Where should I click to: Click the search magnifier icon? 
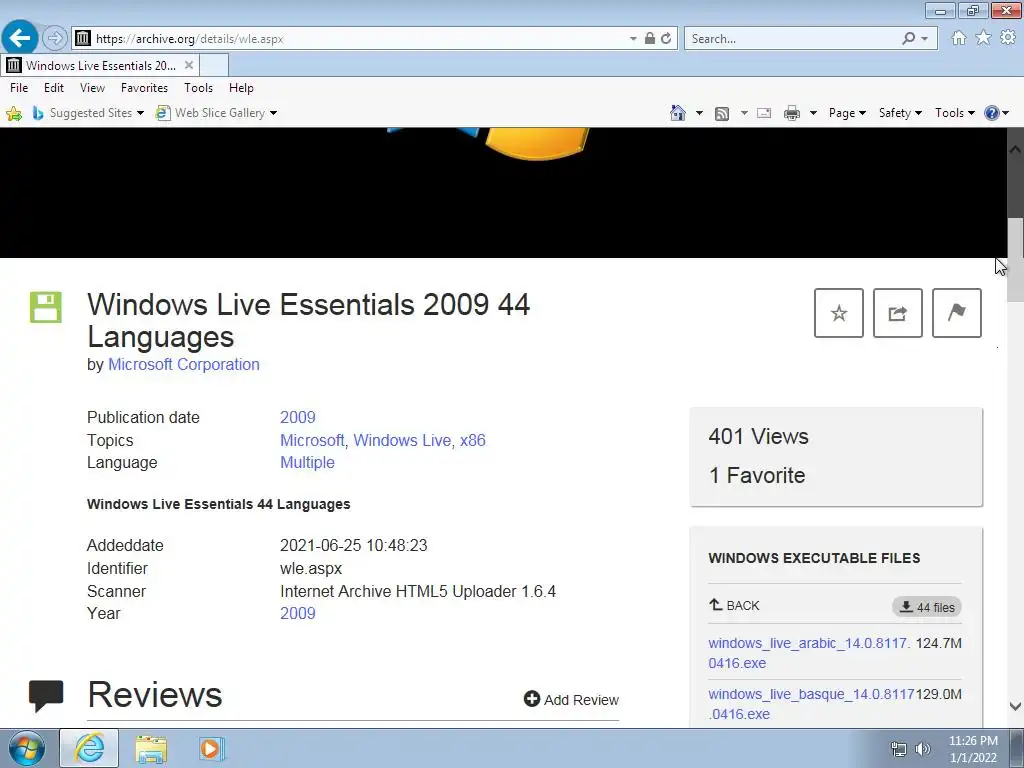(x=908, y=39)
